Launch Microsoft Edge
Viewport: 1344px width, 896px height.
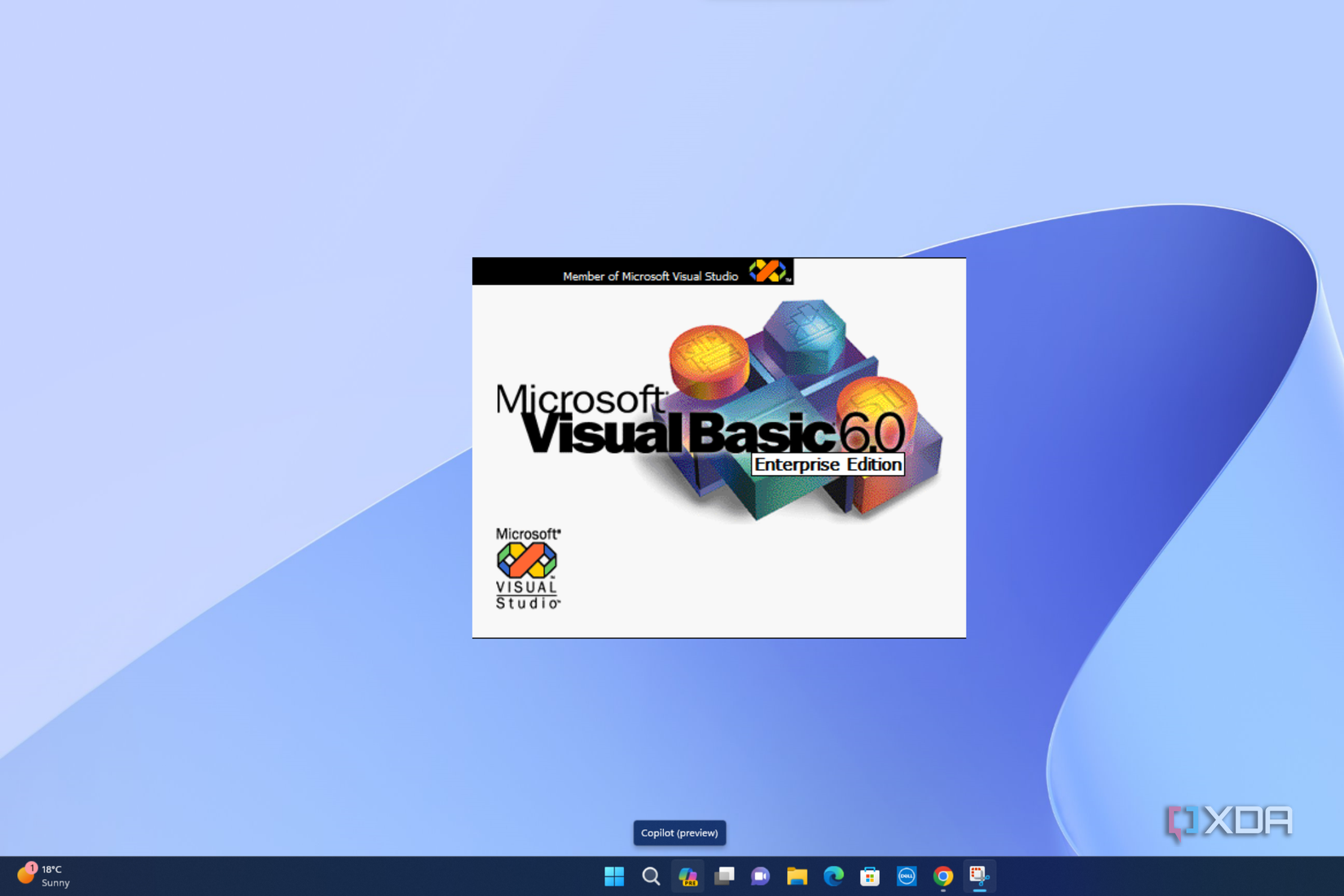coord(833,876)
